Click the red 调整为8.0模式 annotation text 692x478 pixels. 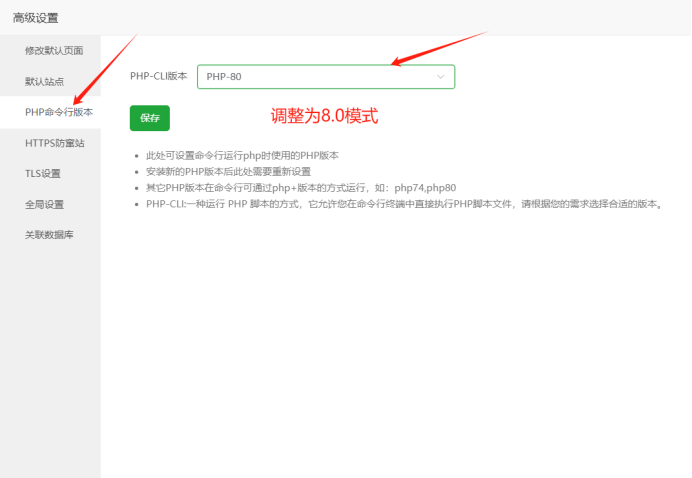(324, 116)
